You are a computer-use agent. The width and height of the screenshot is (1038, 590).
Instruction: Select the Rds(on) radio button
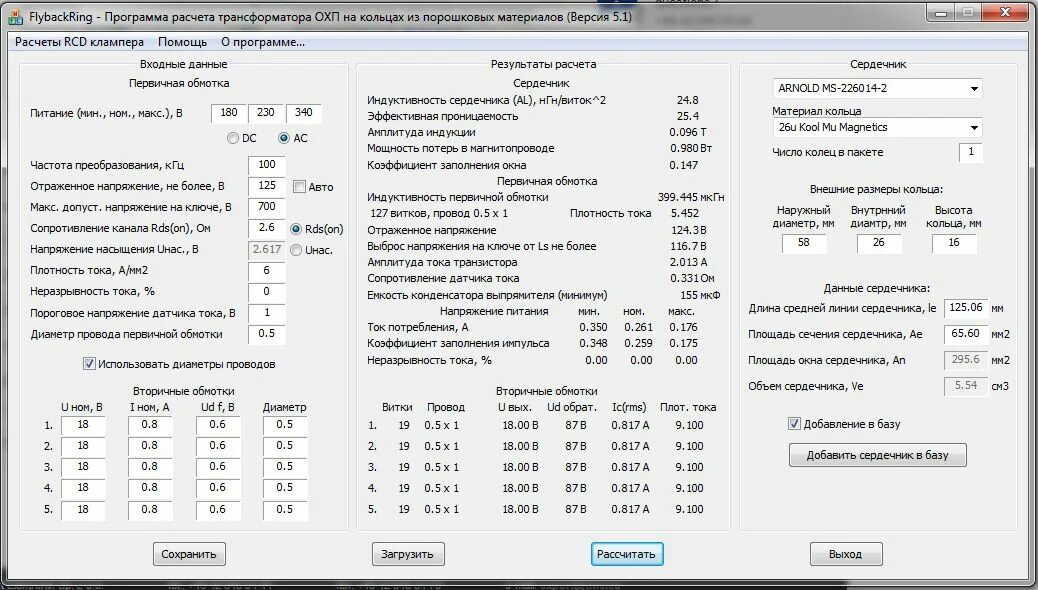(x=296, y=229)
